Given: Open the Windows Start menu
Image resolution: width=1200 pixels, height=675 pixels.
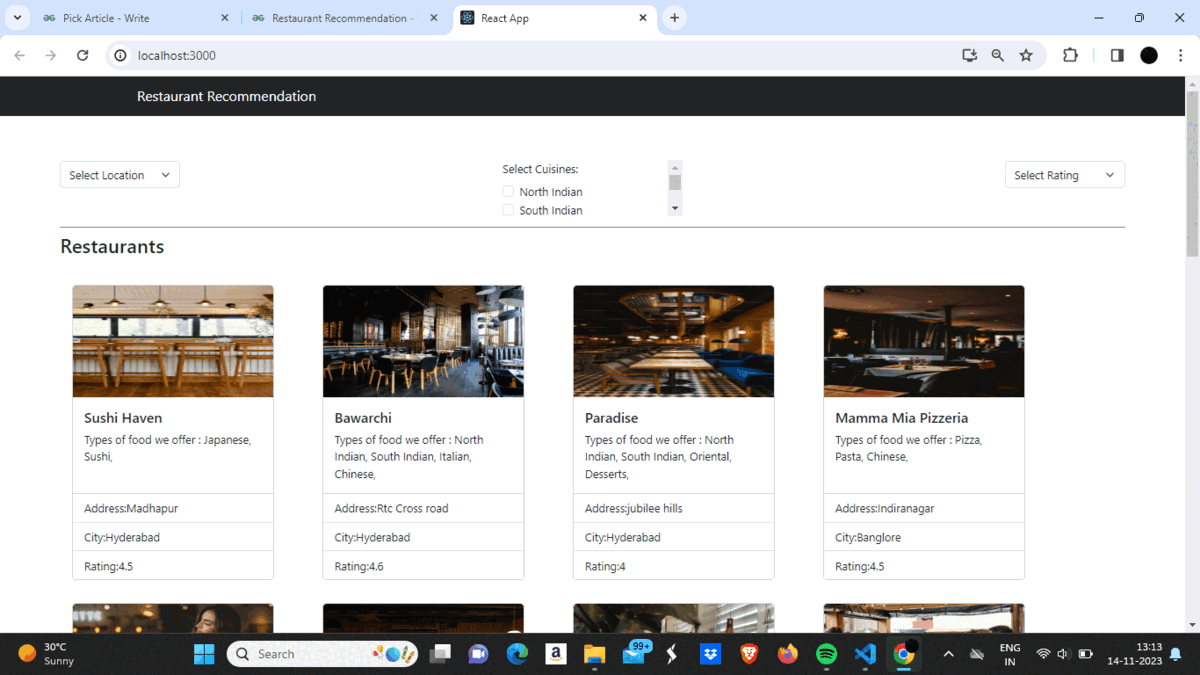Looking at the screenshot, I should click(204, 654).
